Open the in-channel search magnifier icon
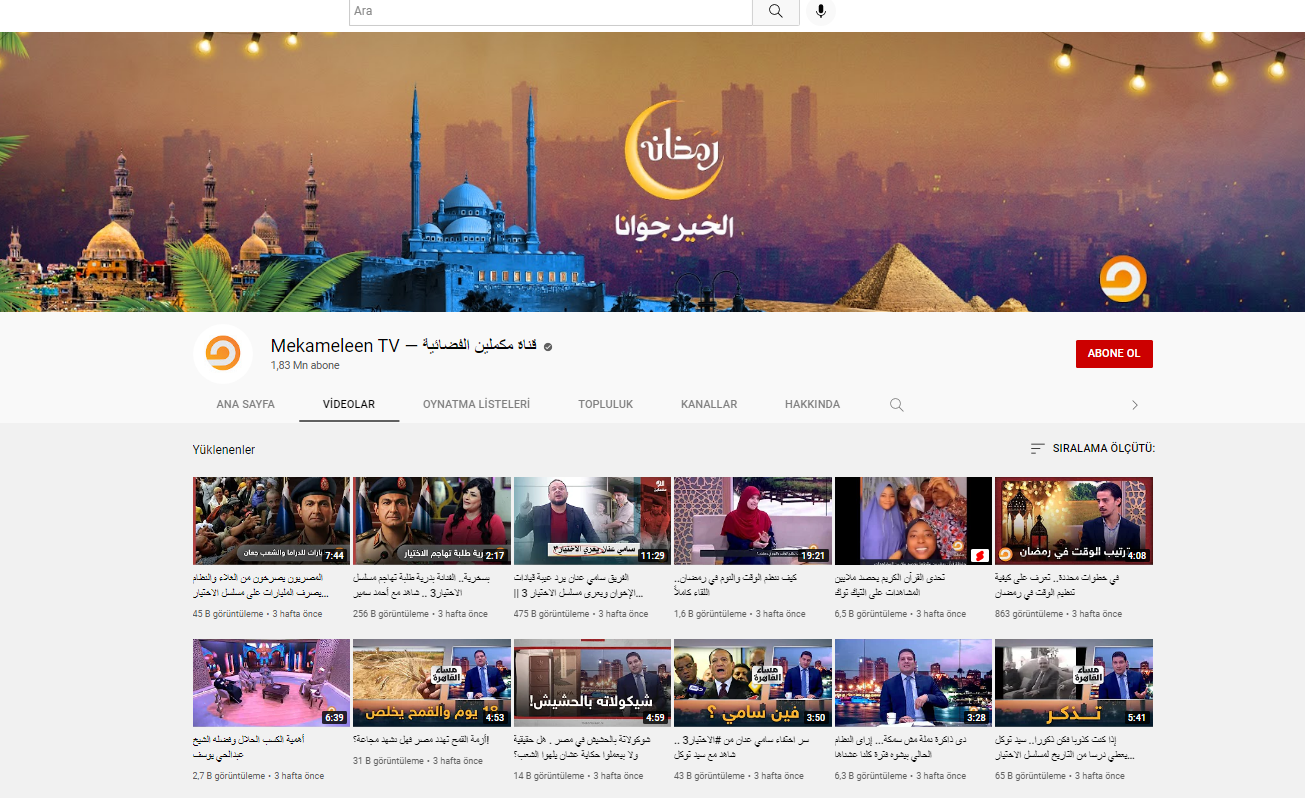The height and width of the screenshot is (798, 1305). click(x=897, y=405)
